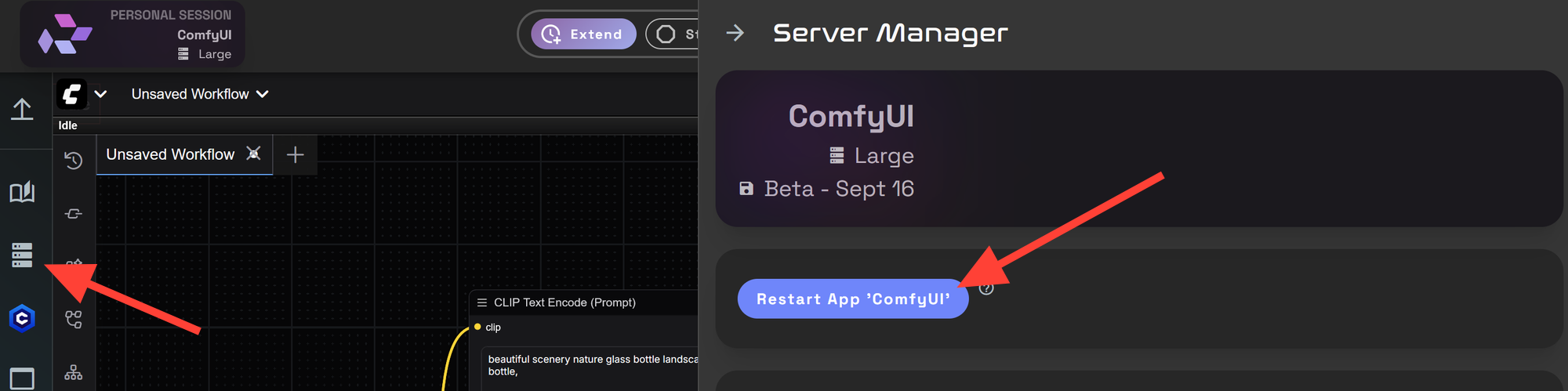
Task: Click Restart App 'ComfyUI' button
Action: coord(853,299)
